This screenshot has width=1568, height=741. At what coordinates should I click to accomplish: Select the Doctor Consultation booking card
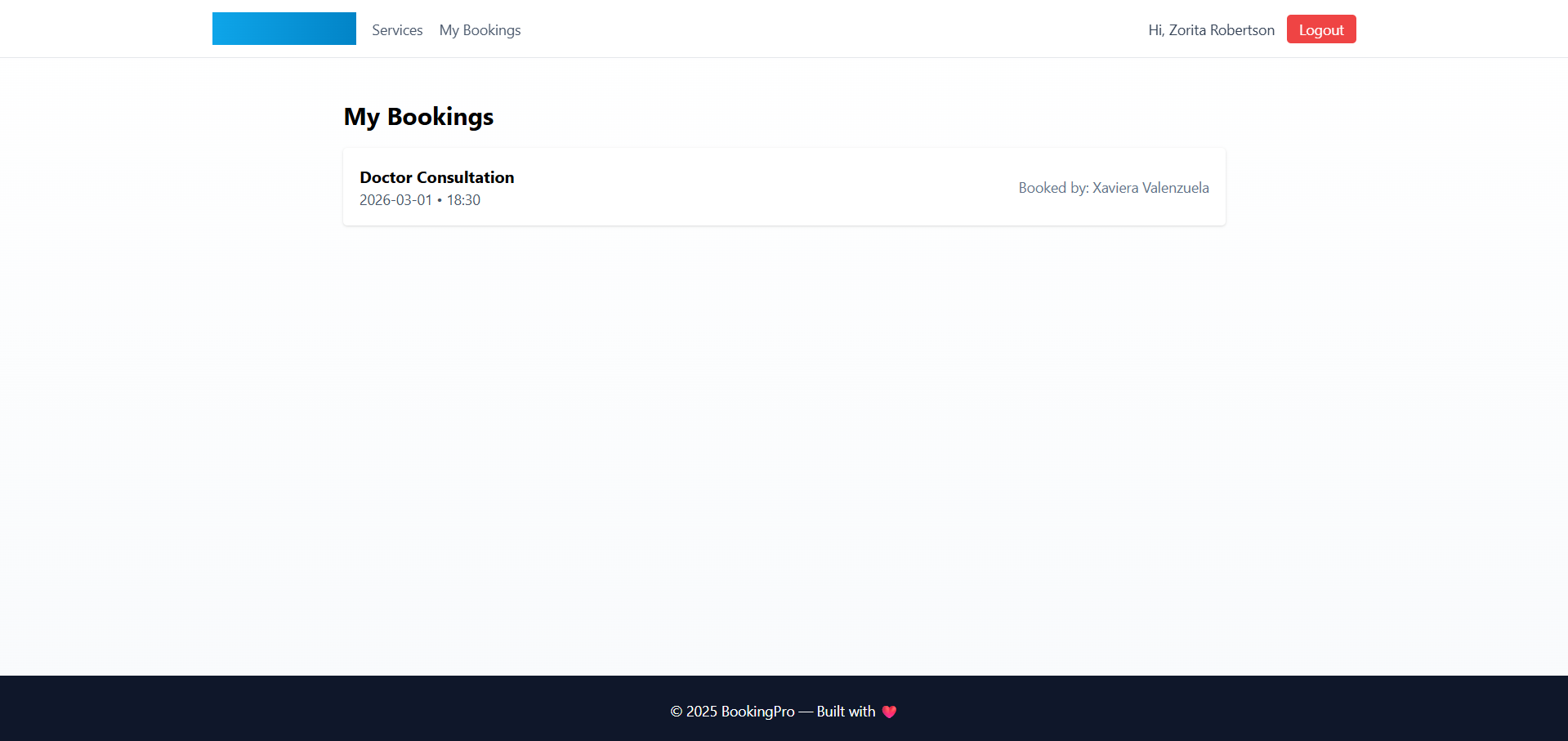pos(784,186)
